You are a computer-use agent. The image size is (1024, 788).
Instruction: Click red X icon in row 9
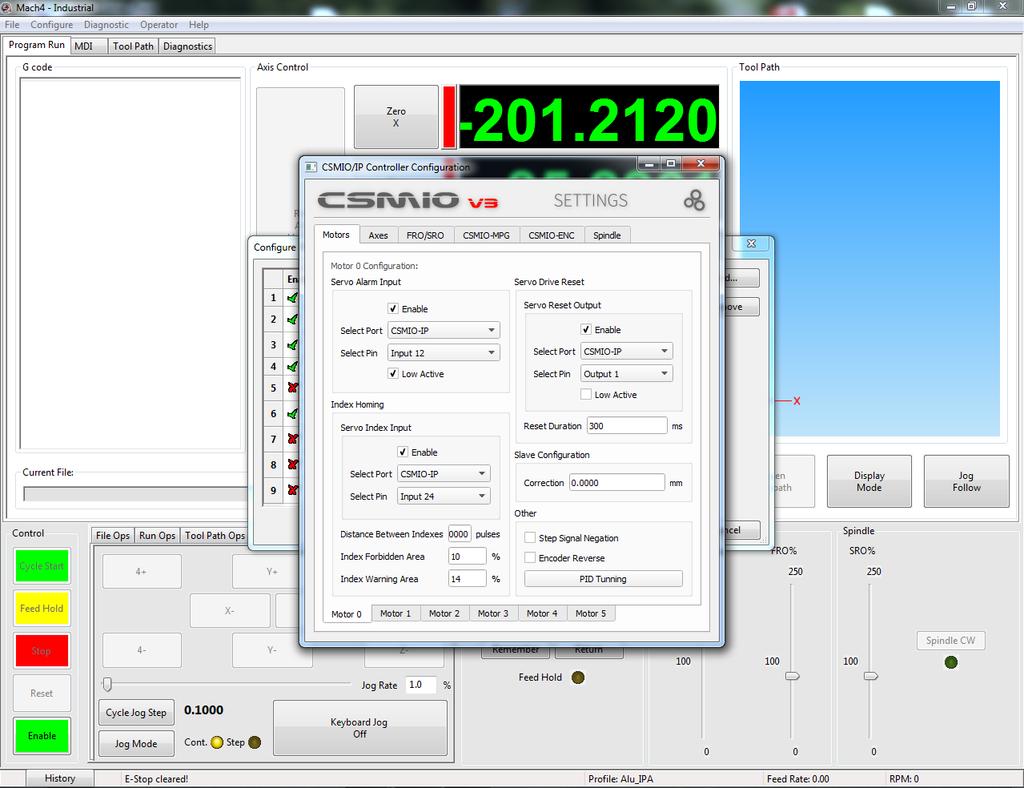(x=293, y=490)
